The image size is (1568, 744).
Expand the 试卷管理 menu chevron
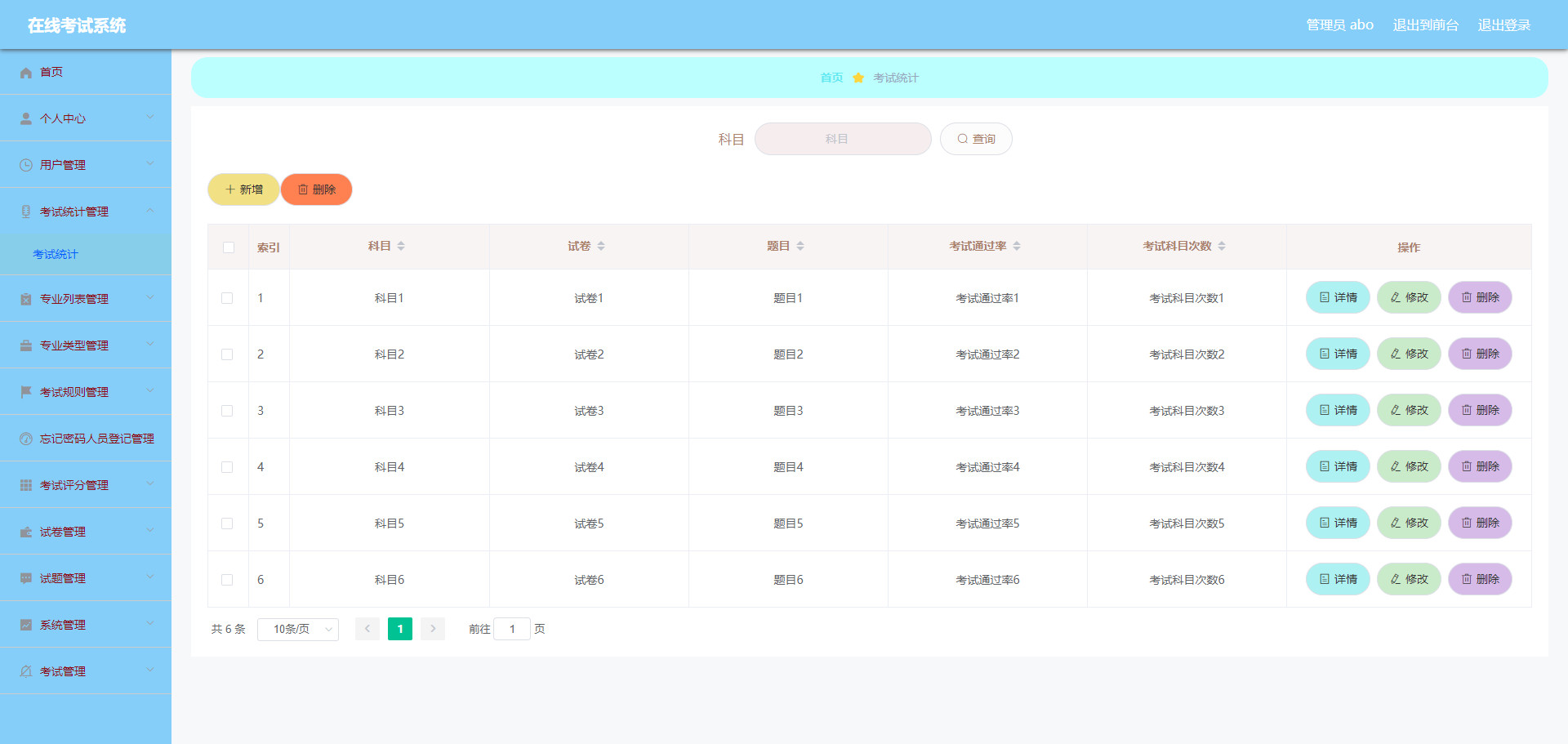(x=150, y=531)
